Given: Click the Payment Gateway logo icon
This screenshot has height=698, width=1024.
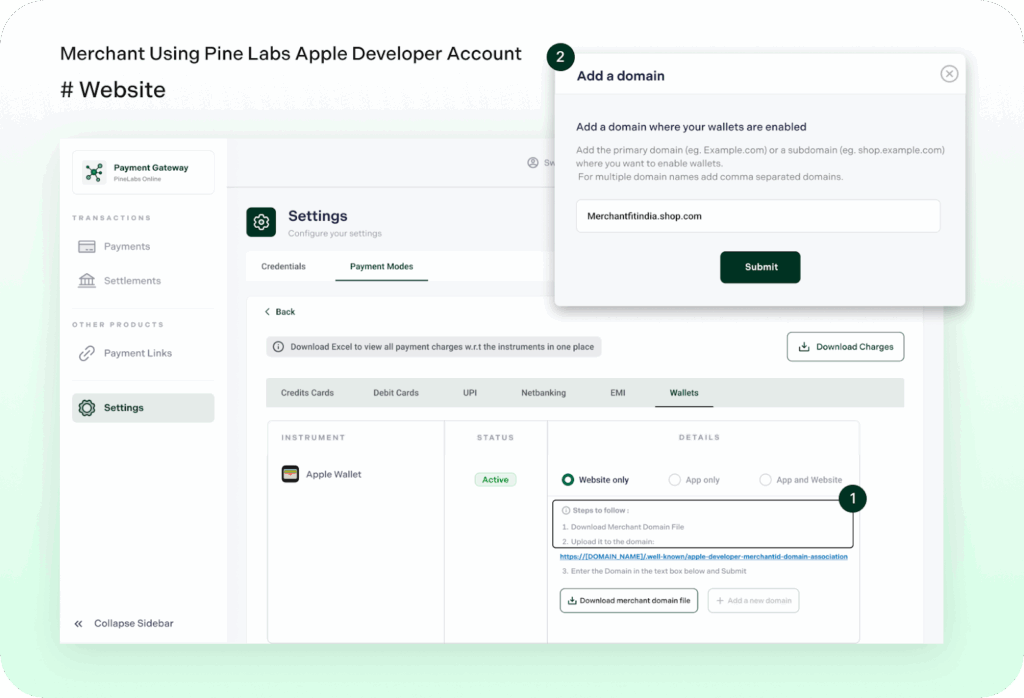Looking at the screenshot, I should coord(94,172).
